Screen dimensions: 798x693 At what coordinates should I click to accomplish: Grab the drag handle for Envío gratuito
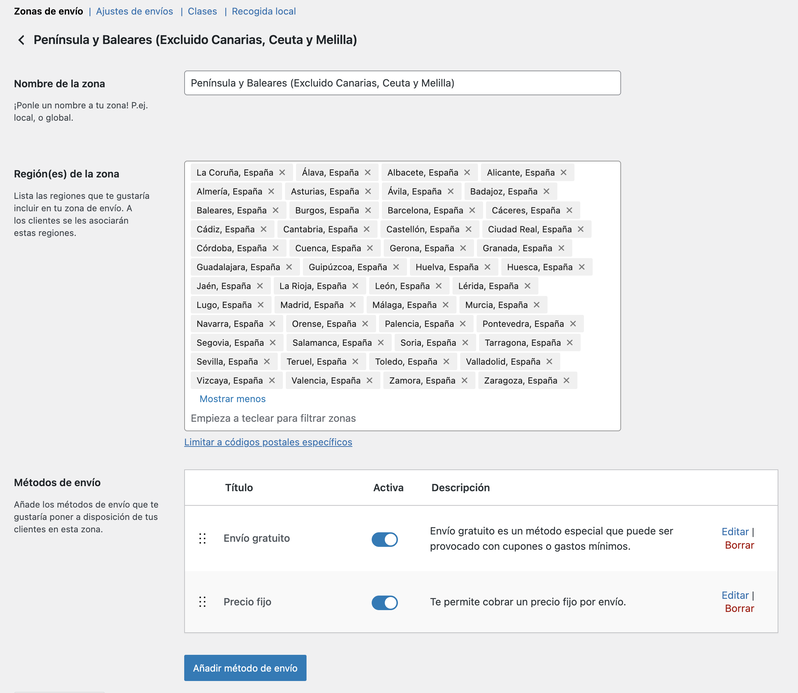coord(202,538)
